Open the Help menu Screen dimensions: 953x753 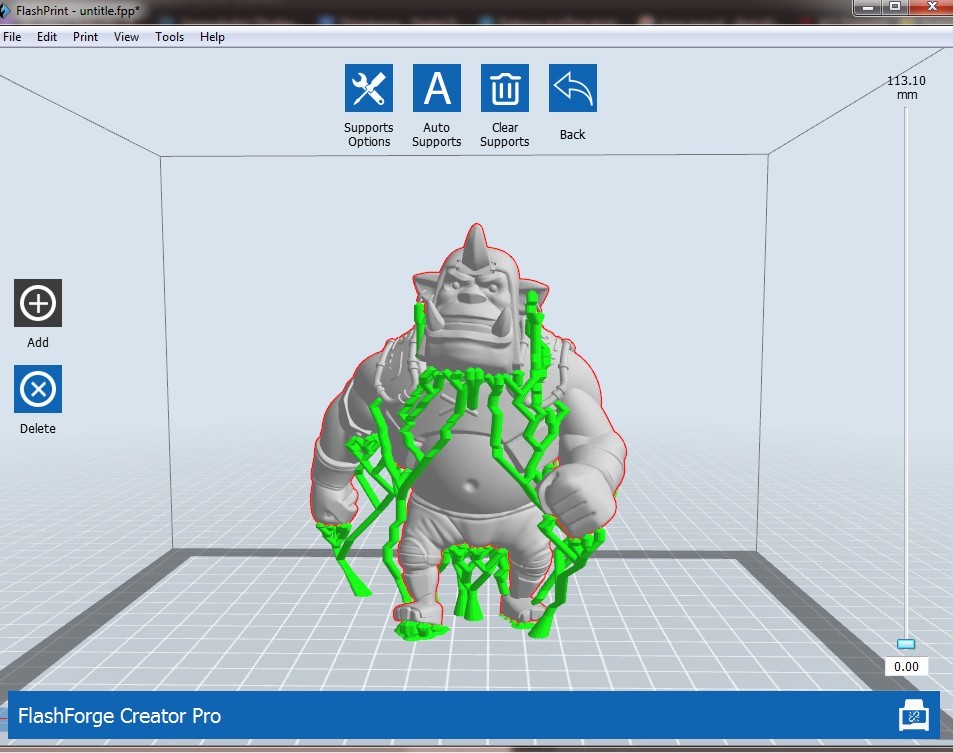pos(212,37)
